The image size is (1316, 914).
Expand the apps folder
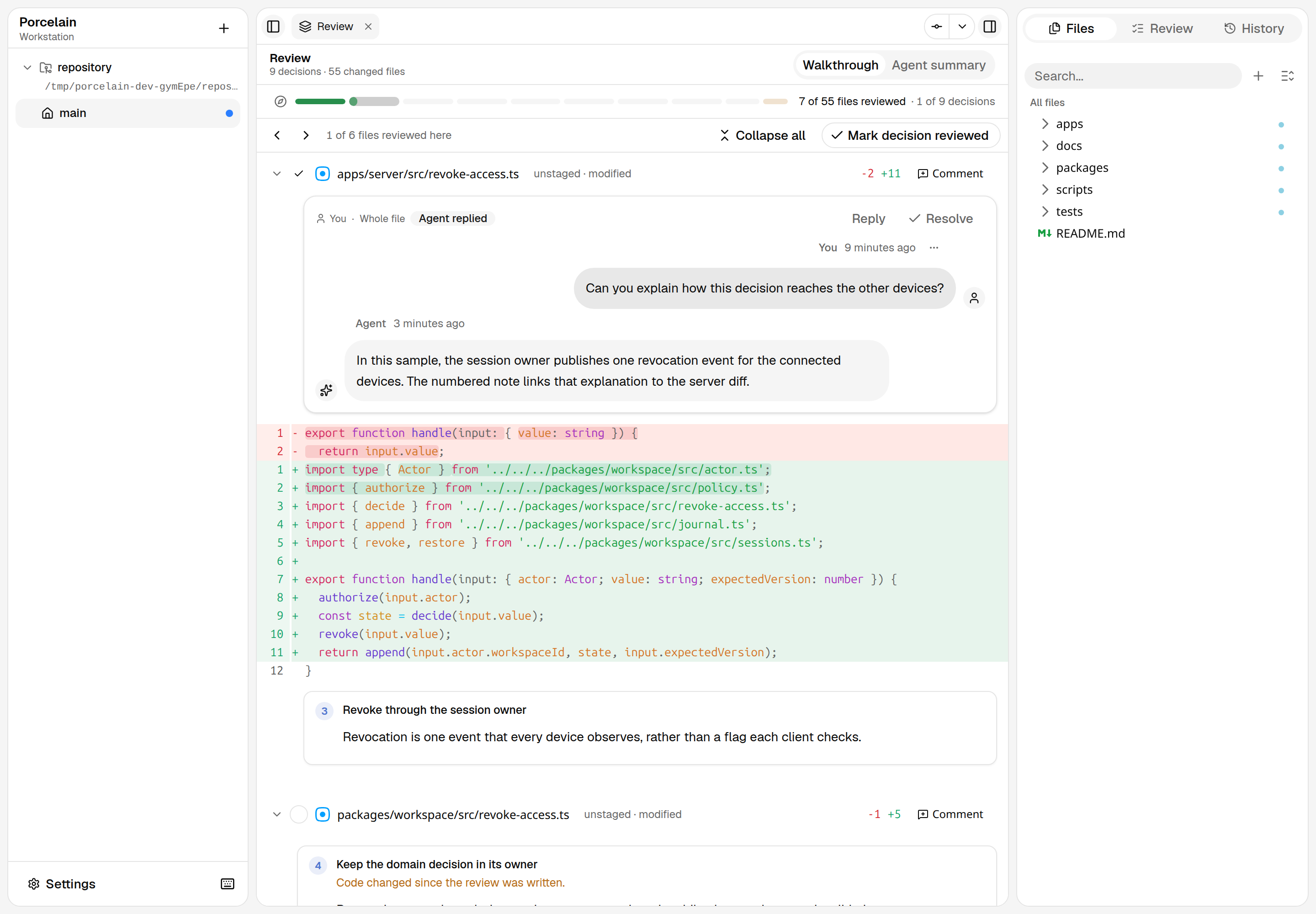point(1045,124)
